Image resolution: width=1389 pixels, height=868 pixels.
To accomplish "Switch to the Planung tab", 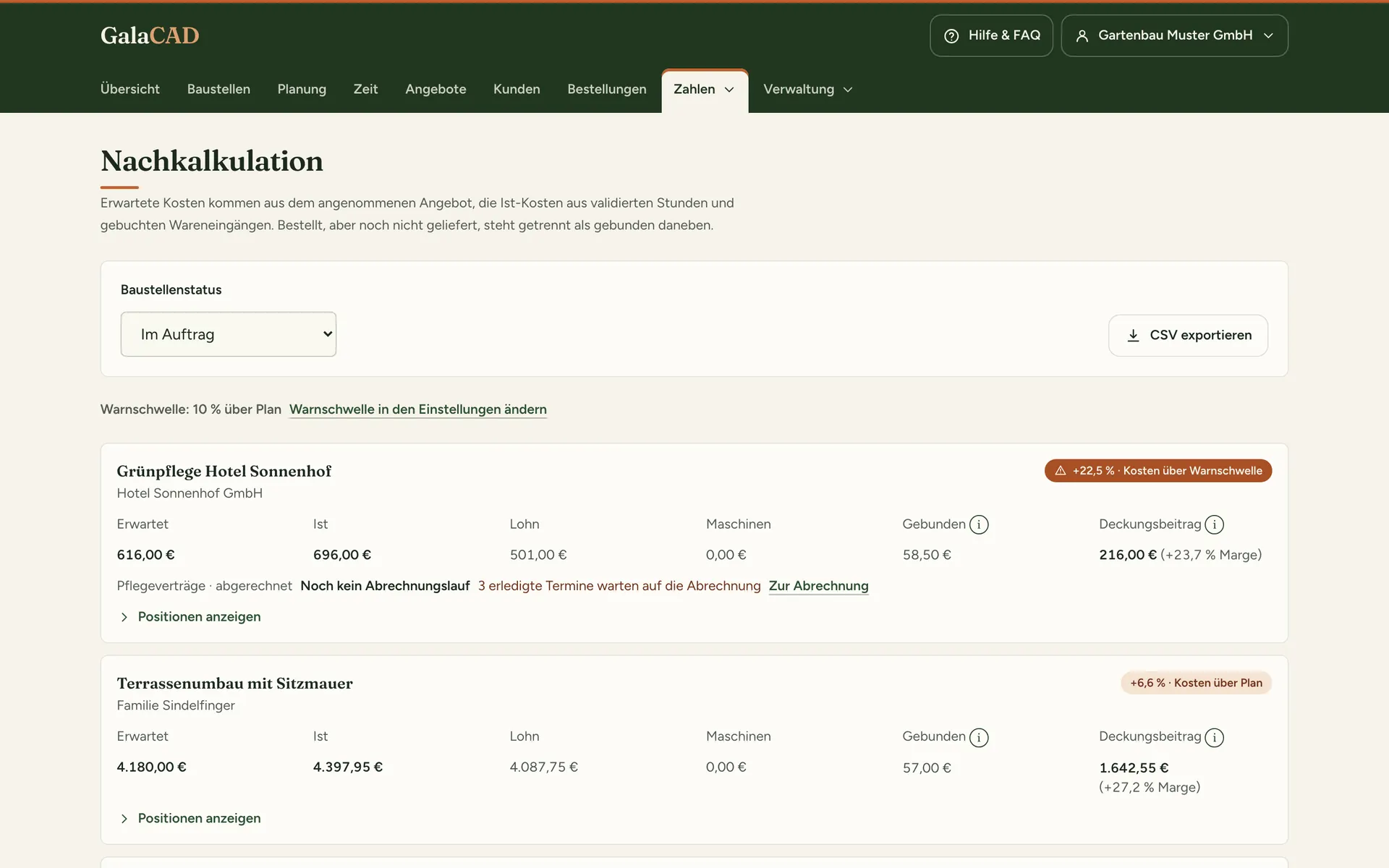I will 302,89.
